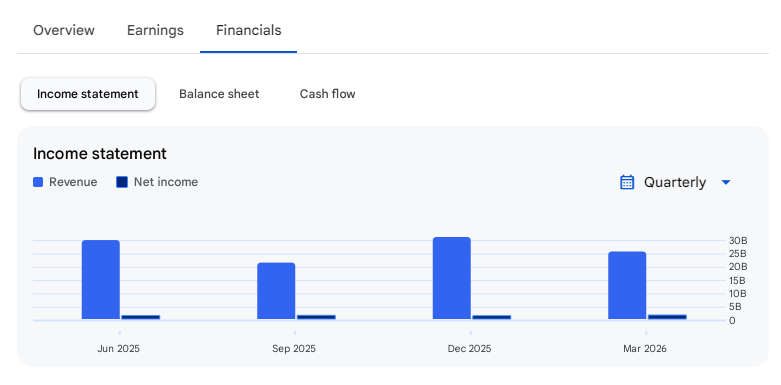Select the Sep 2025 net income bar
Image resolution: width=781 pixels, height=385 pixels.
(x=316, y=317)
